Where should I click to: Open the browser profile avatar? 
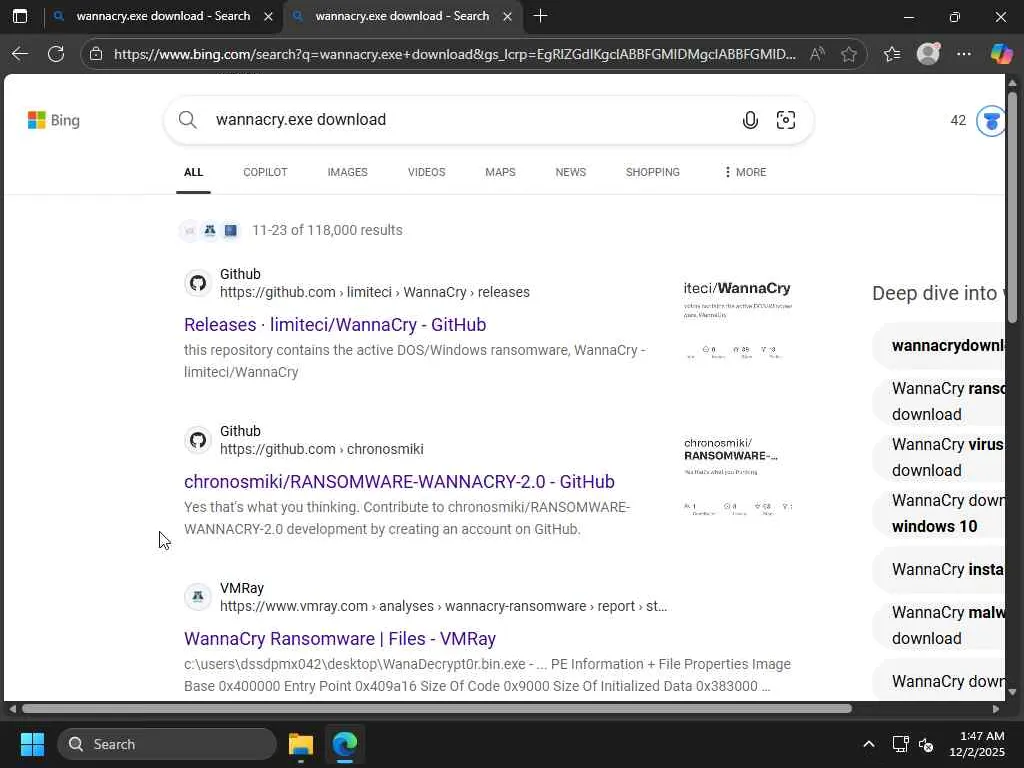pos(928,54)
